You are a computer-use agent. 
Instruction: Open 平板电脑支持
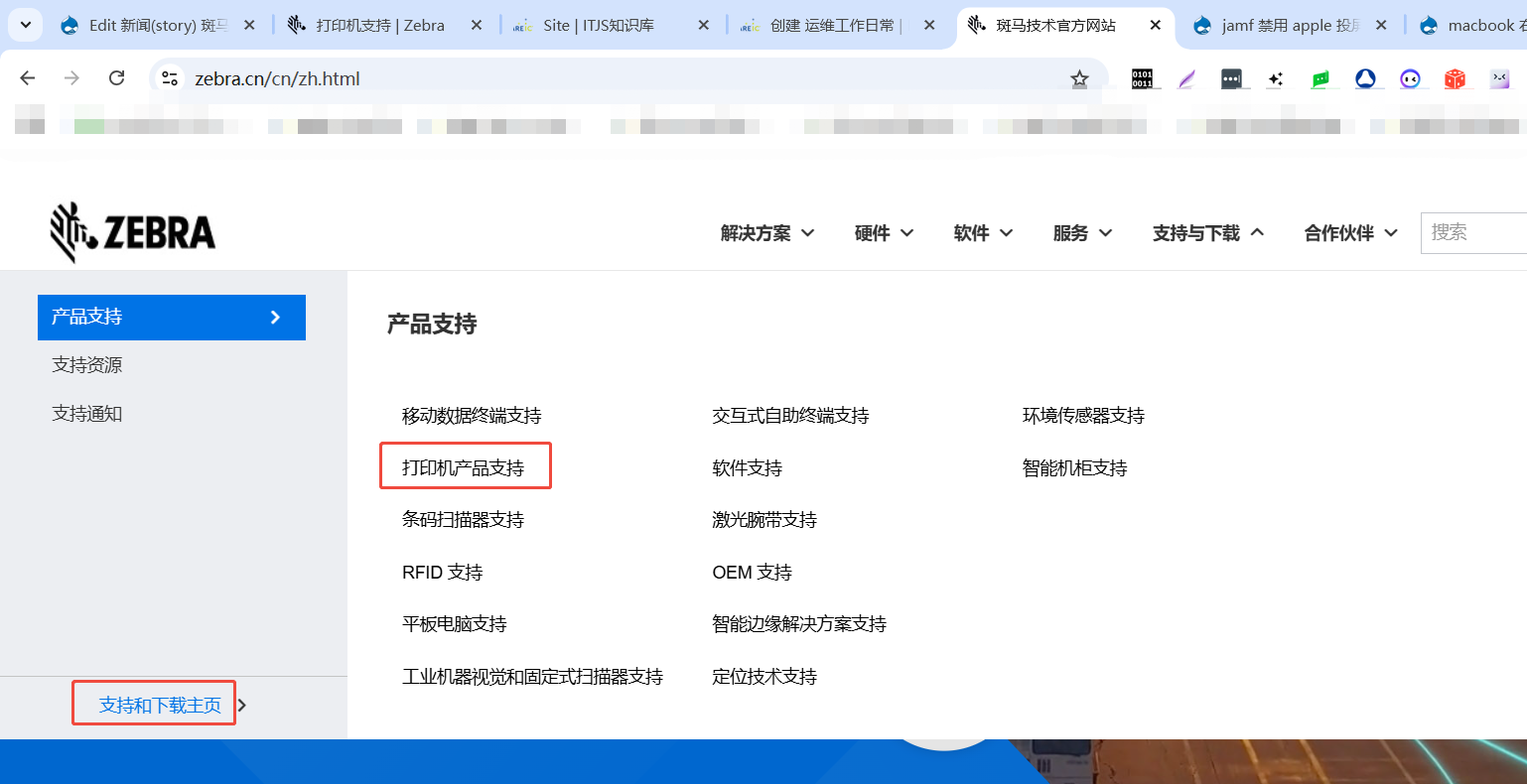(x=454, y=623)
